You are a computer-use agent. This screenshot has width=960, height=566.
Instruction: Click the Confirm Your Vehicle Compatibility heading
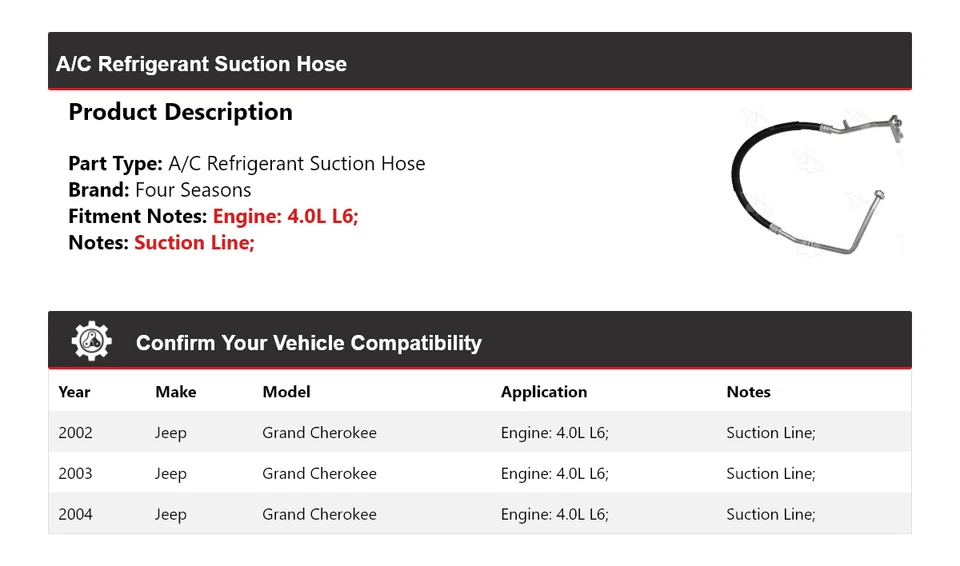click(x=308, y=343)
